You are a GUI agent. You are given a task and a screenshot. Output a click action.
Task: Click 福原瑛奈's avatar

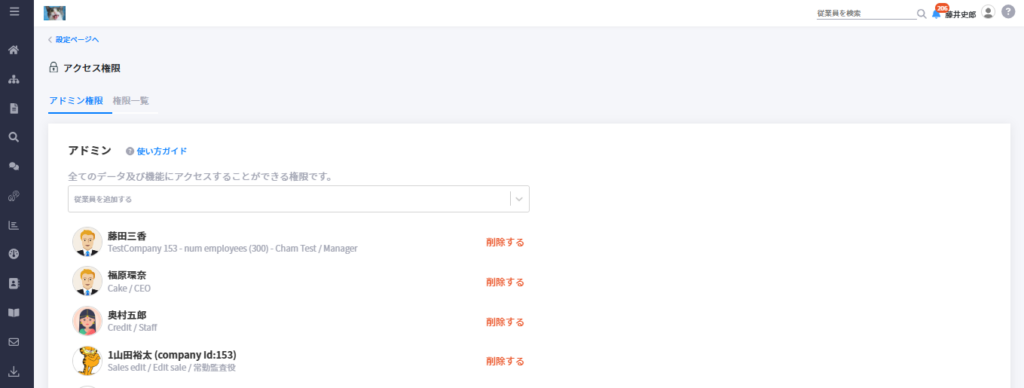tap(87, 282)
